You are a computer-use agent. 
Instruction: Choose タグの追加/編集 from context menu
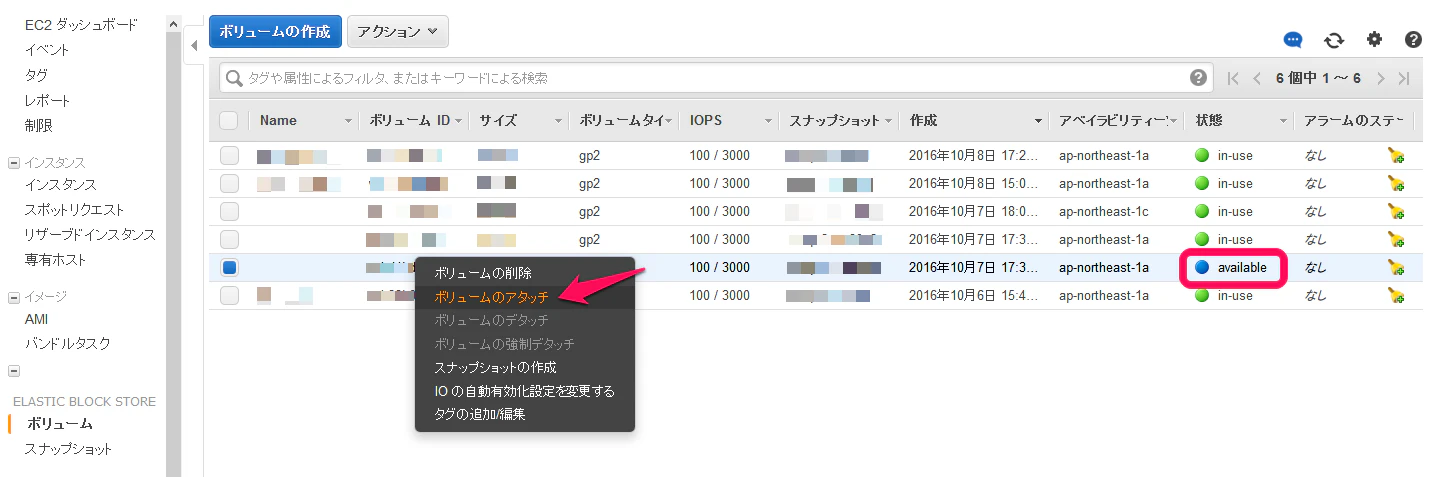coord(480,413)
